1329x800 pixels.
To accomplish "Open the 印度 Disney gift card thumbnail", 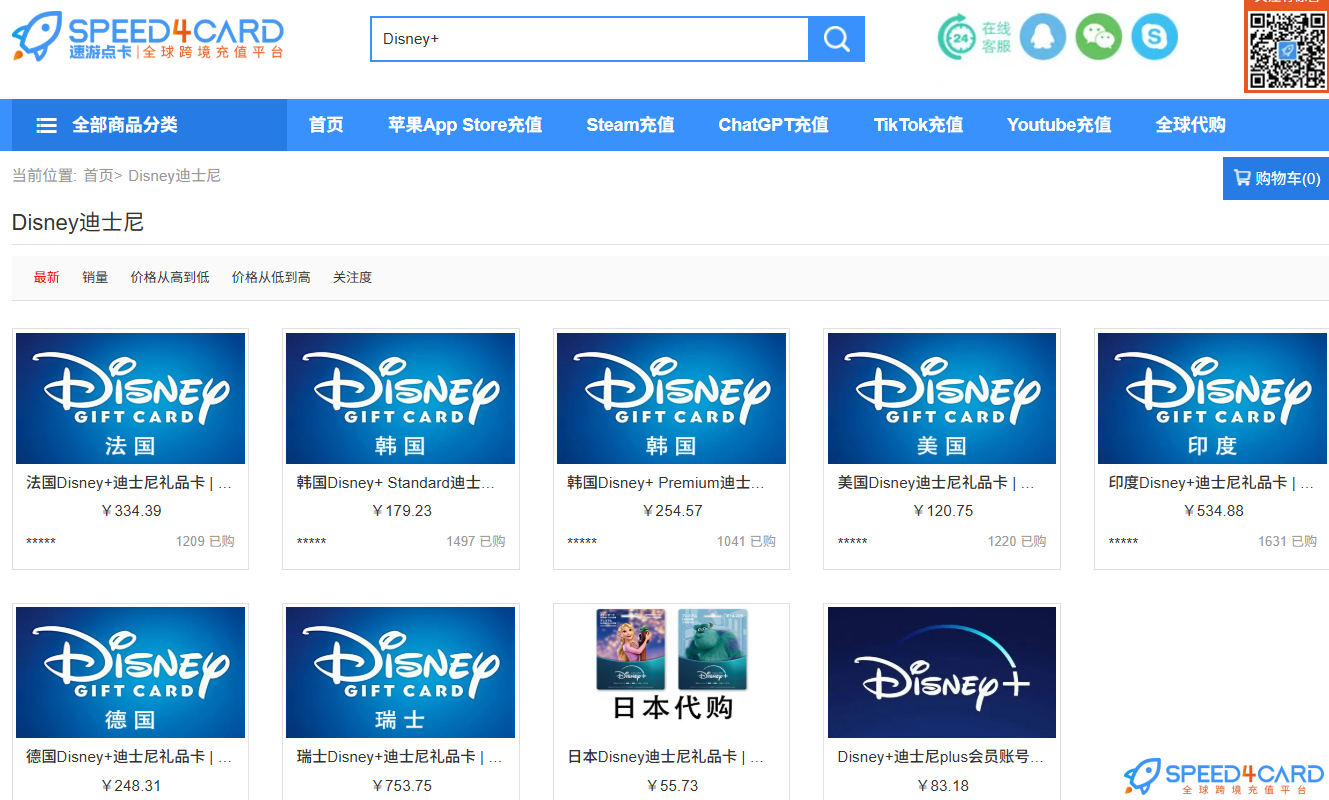I will [1212, 398].
